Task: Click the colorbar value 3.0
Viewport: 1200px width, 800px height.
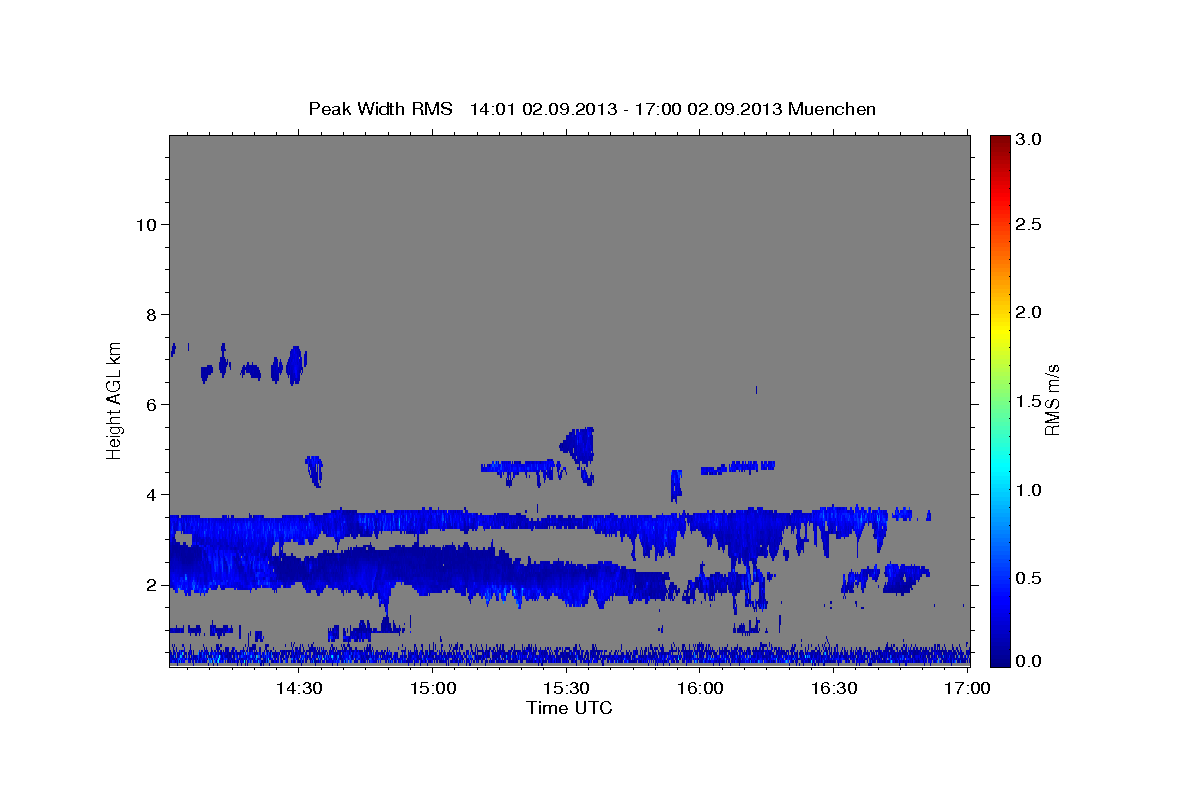Action: 1029,140
